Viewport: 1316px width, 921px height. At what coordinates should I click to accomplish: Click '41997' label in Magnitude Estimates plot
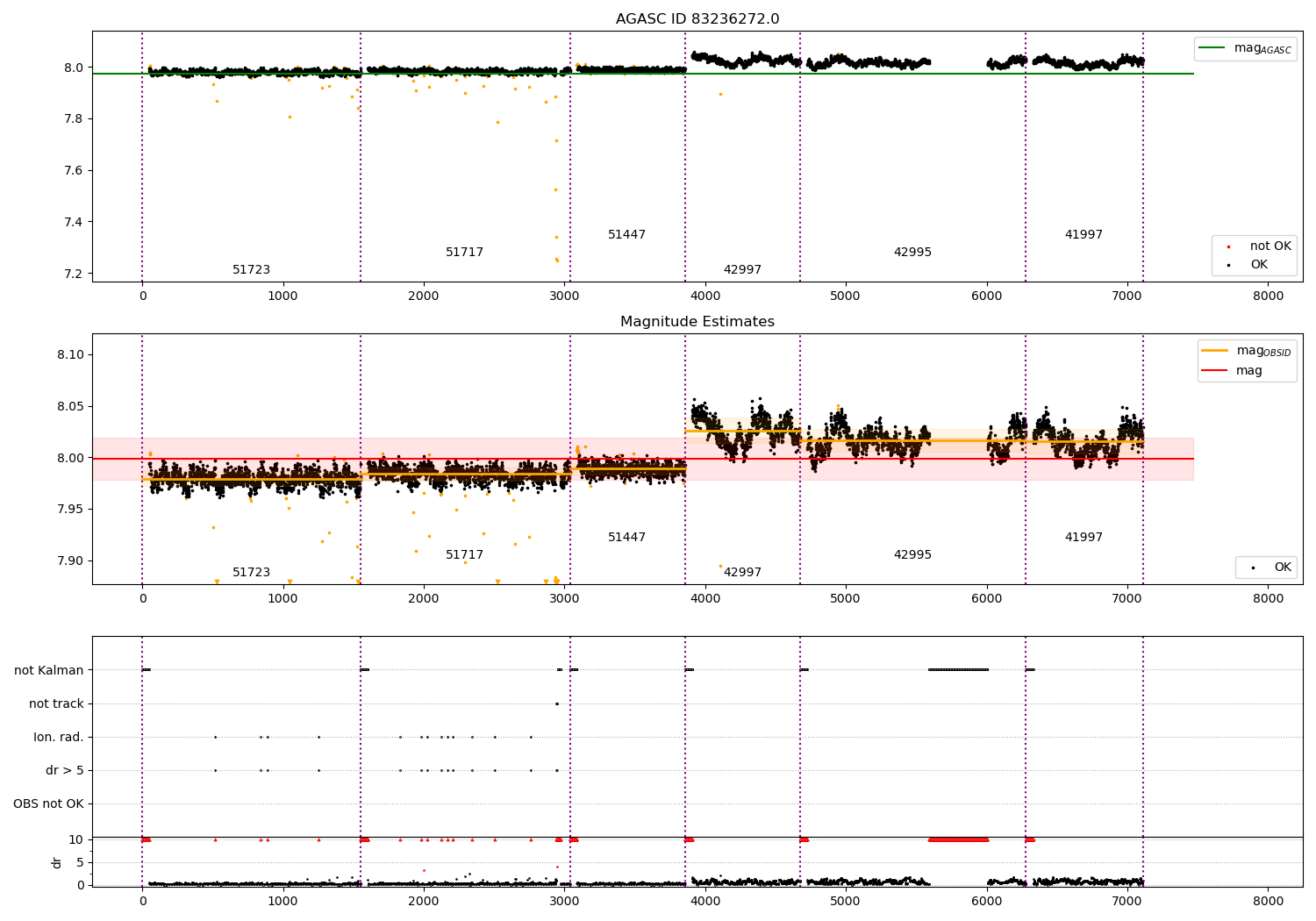[x=1084, y=538]
